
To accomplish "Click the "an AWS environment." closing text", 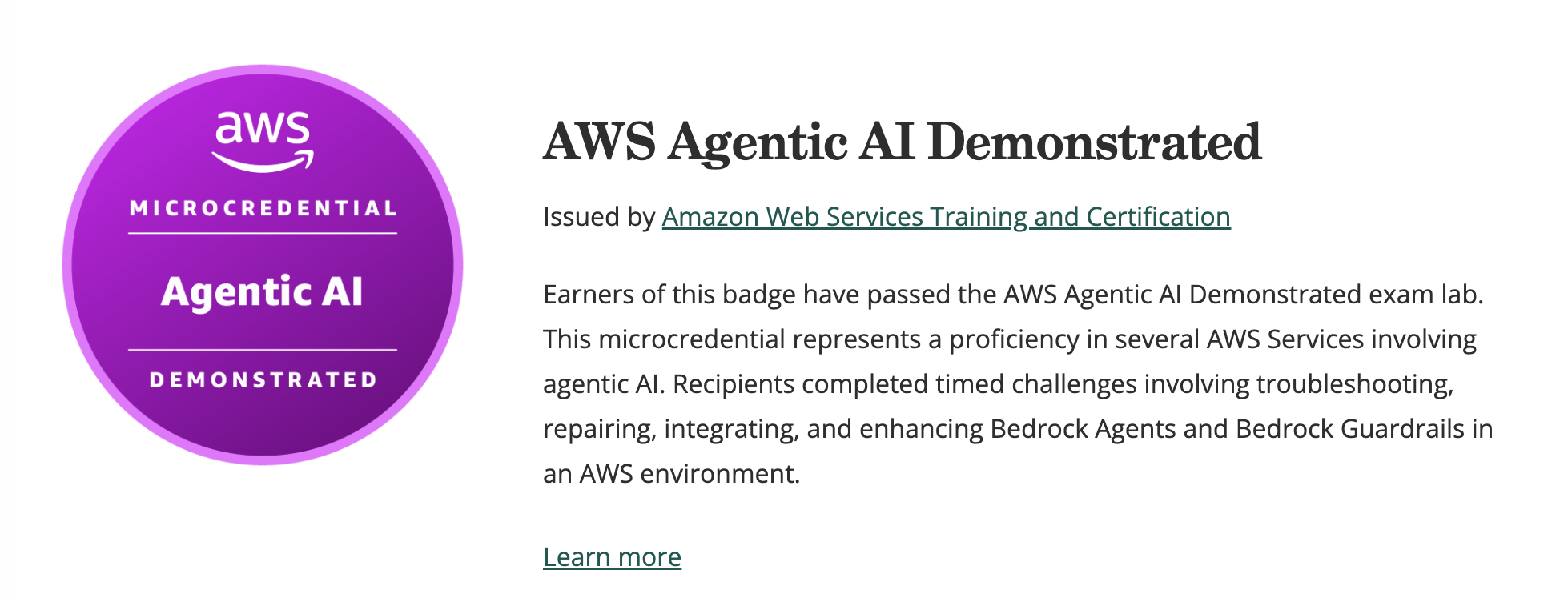I will 671,474.
